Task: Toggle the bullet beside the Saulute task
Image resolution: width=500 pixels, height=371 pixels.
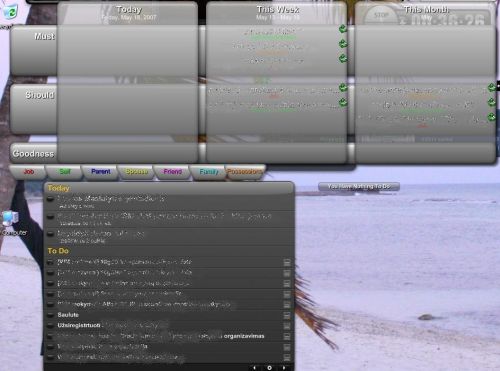Action: pyautogui.click(x=50, y=315)
